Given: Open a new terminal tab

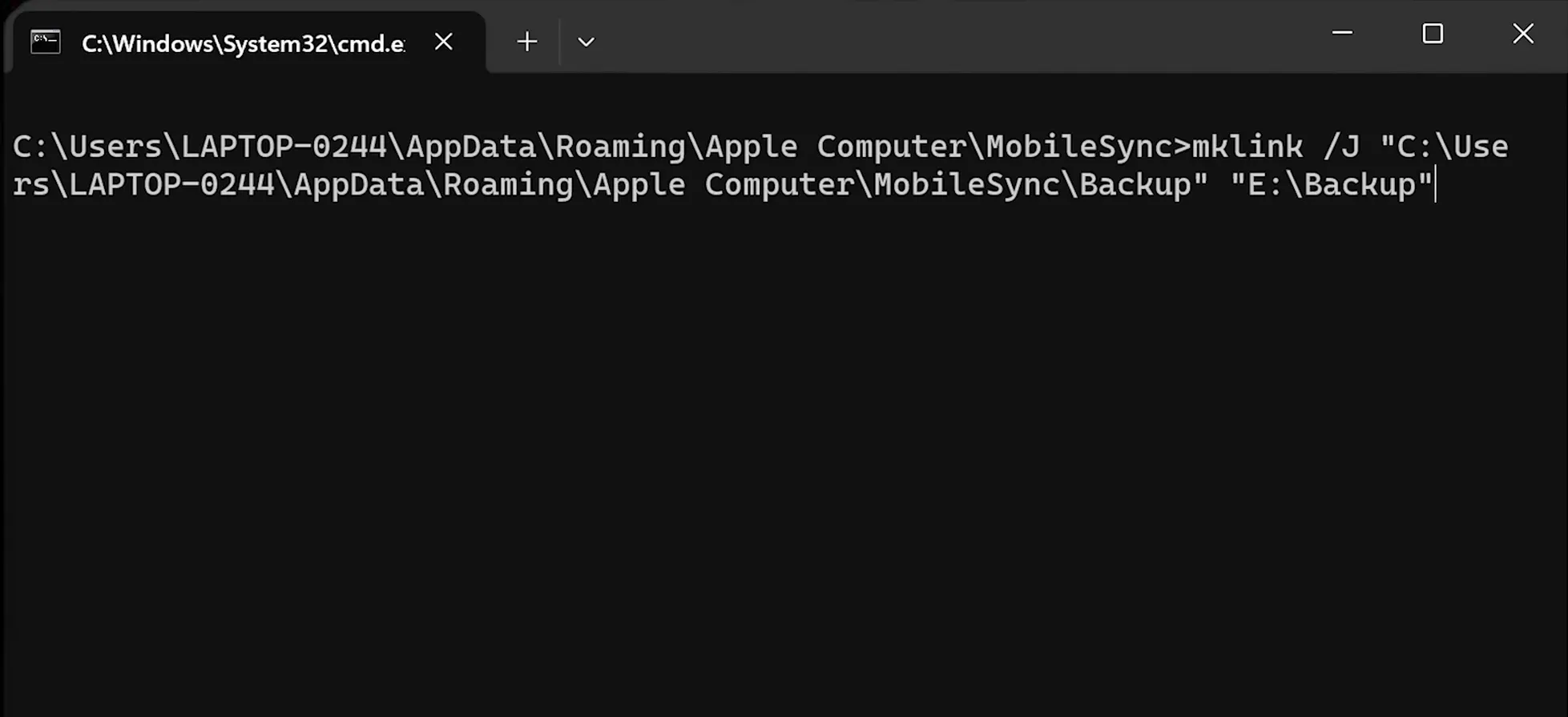Looking at the screenshot, I should click(526, 42).
